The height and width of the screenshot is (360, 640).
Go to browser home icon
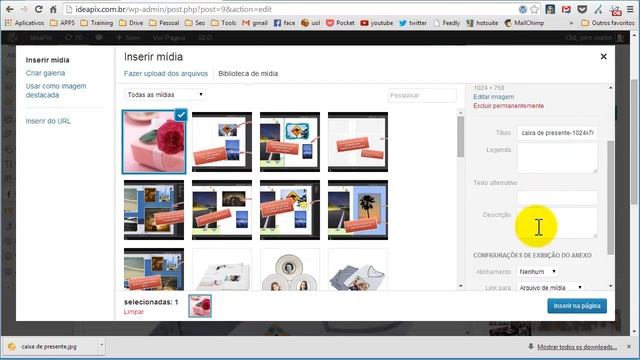[53, 9]
